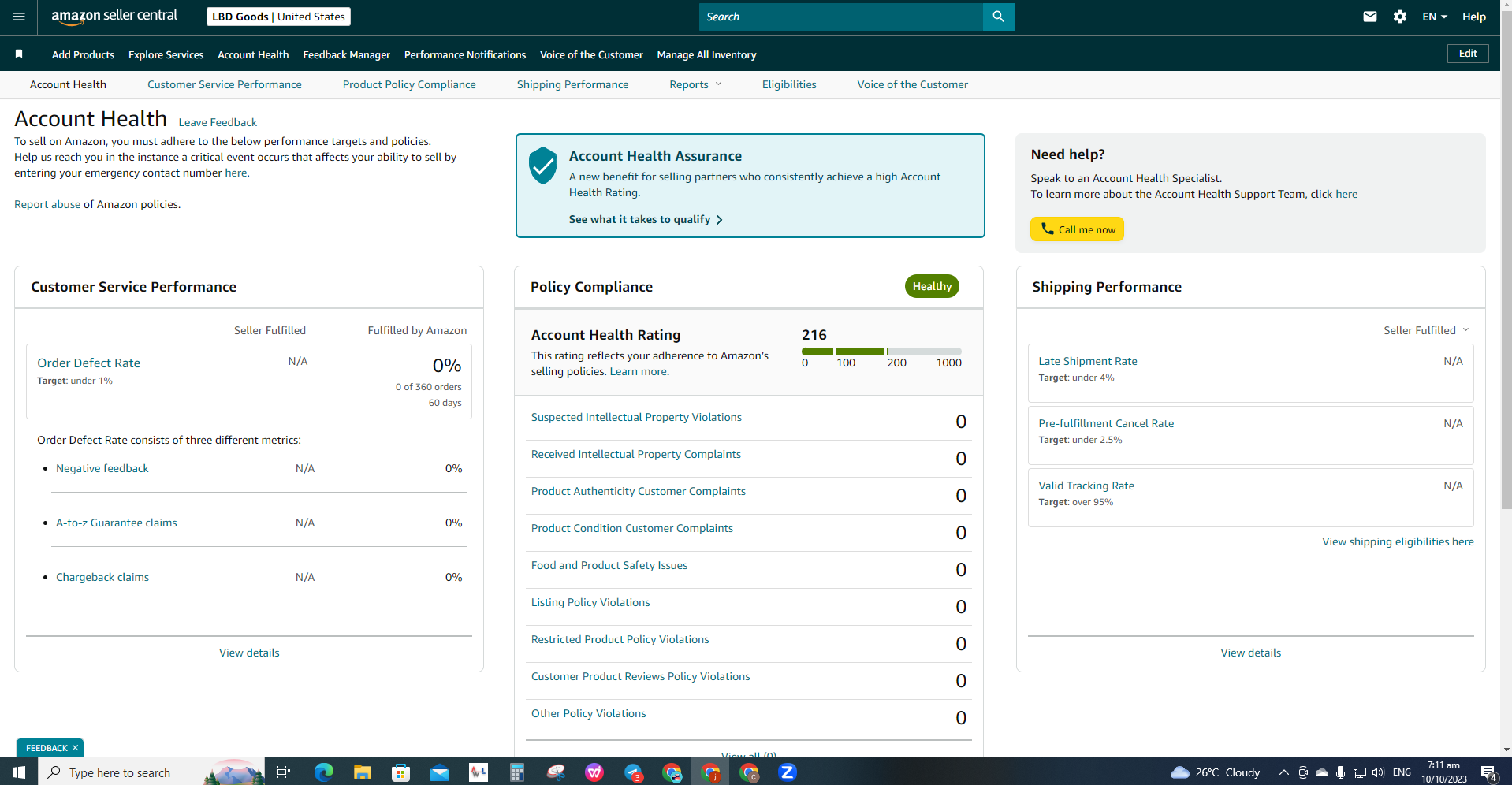Click the Amazon Seller Central logo
1512x785 pixels.
[114, 17]
